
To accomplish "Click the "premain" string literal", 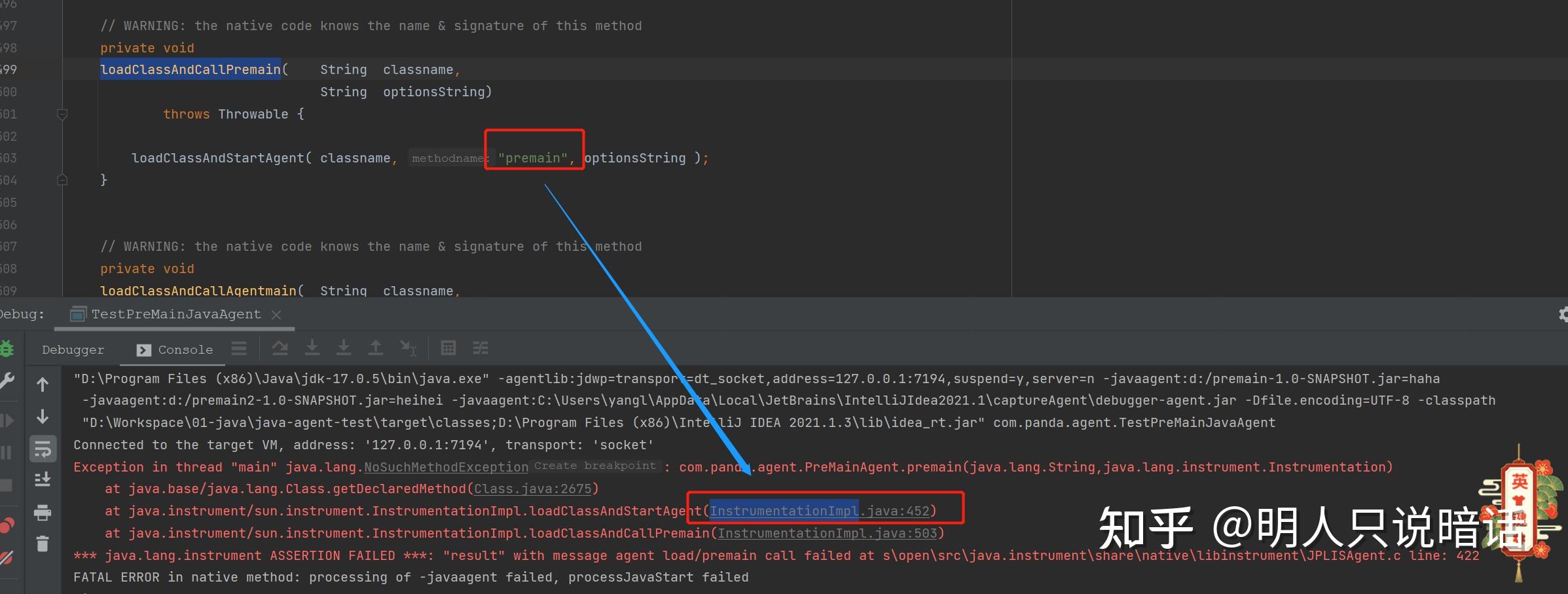I will pos(533,158).
